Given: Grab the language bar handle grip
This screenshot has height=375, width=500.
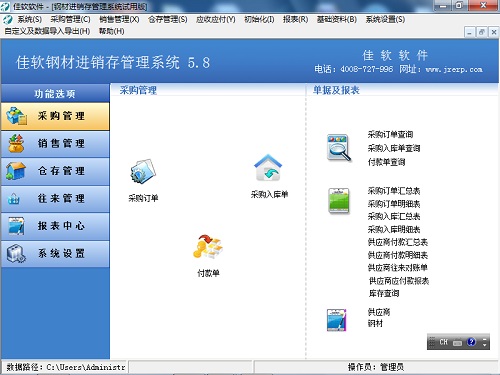Looking at the screenshot, I should (x=432, y=342).
